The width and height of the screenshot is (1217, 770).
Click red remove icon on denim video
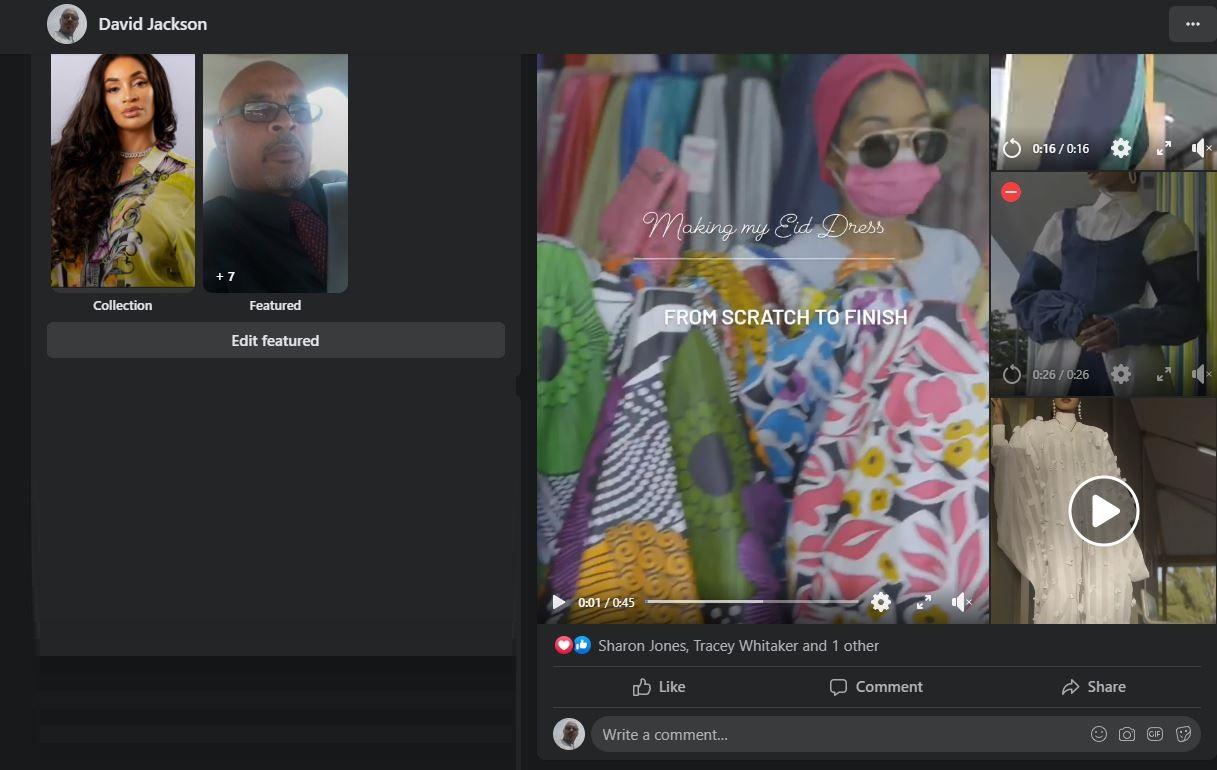1011,191
